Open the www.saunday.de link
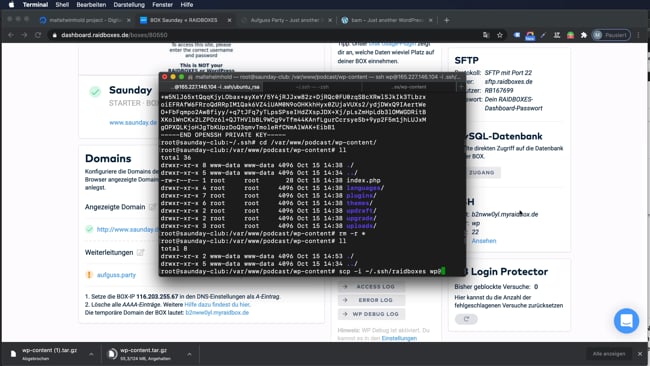Image resolution: width=650 pixels, height=366 pixels. pyautogui.click(x=133, y=122)
